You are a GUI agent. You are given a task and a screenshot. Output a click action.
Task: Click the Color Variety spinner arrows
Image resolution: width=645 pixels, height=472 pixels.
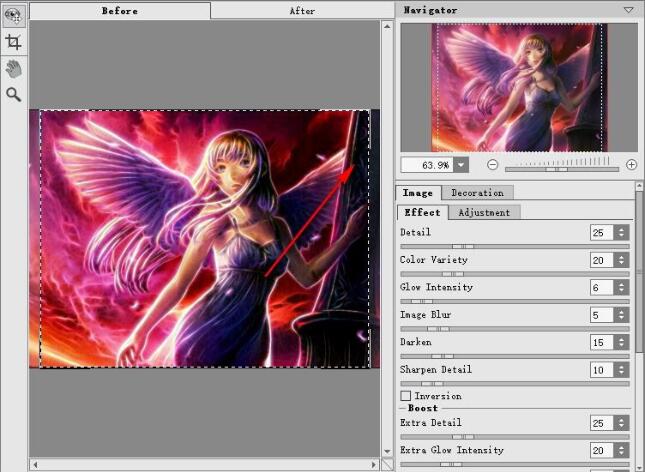[621, 260]
